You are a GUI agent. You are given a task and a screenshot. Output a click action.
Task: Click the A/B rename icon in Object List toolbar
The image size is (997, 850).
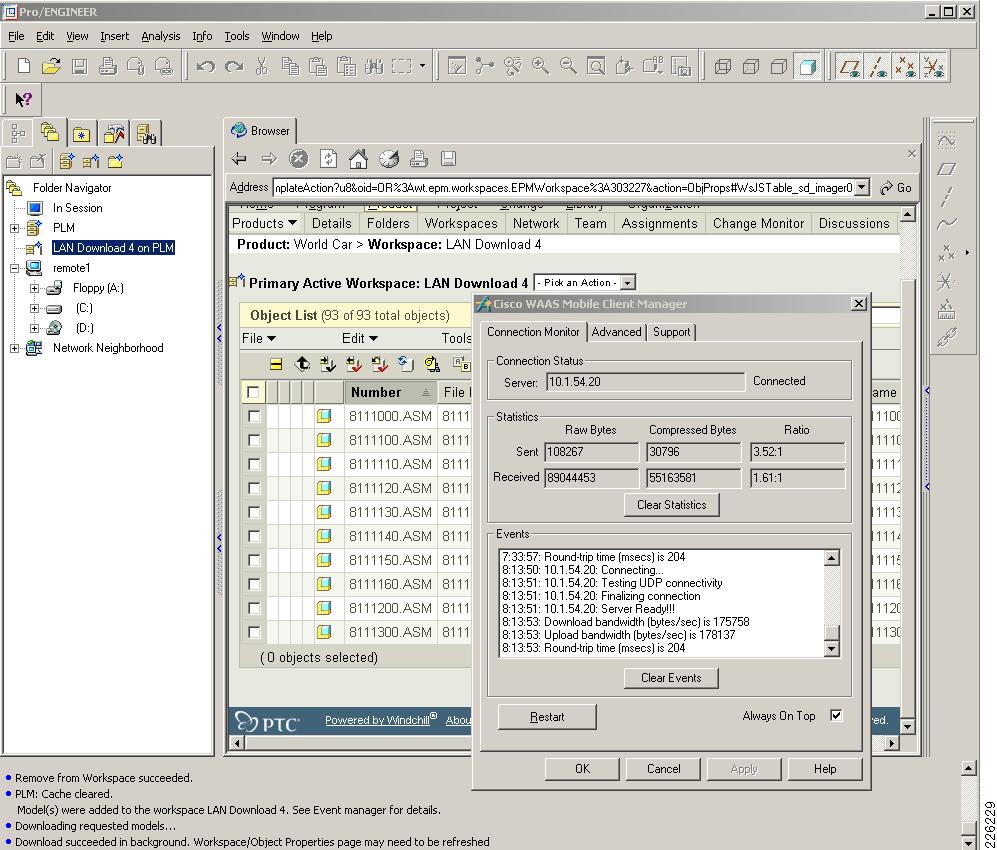[462, 364]
